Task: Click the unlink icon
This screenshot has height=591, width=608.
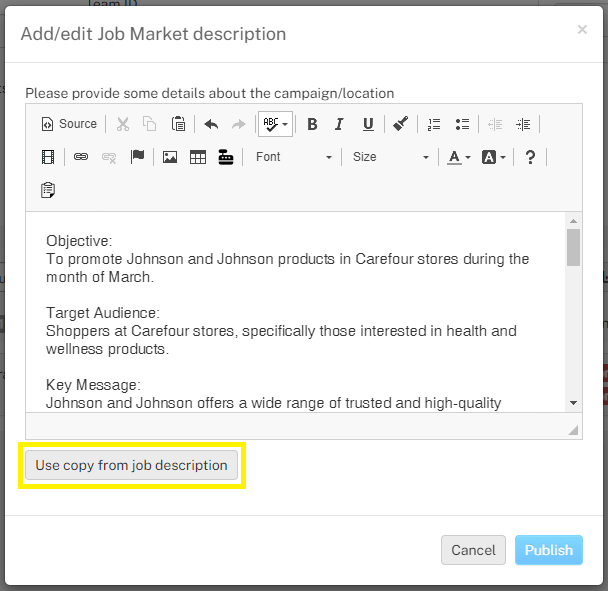Action: coord(109,157)
